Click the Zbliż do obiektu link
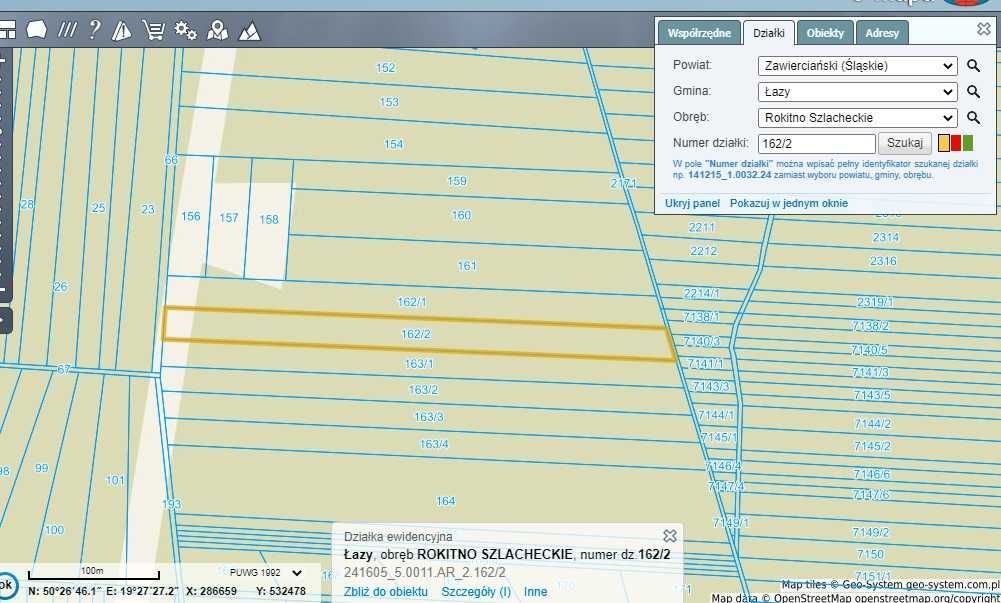The image size is (1001, 603). (386, 592)
